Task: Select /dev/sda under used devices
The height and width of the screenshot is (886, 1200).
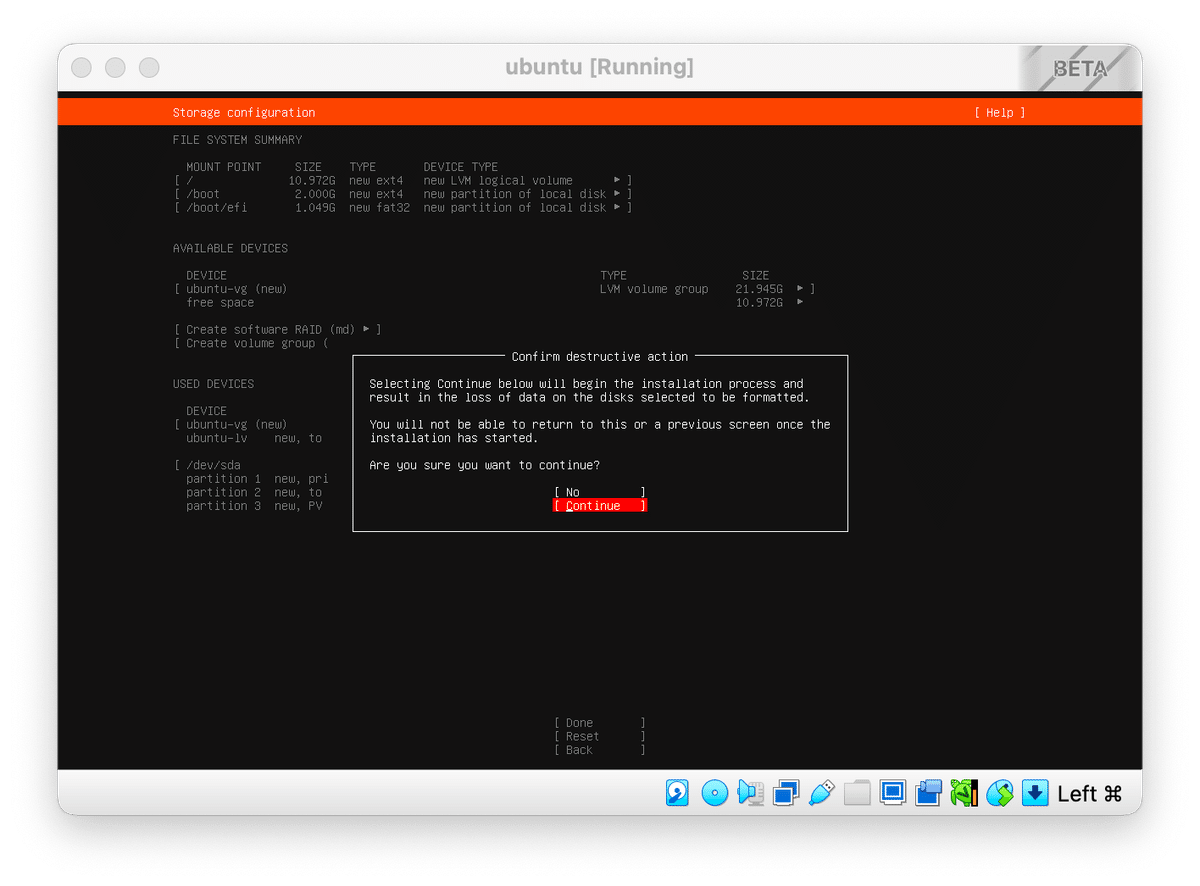Action: point(213,465)
